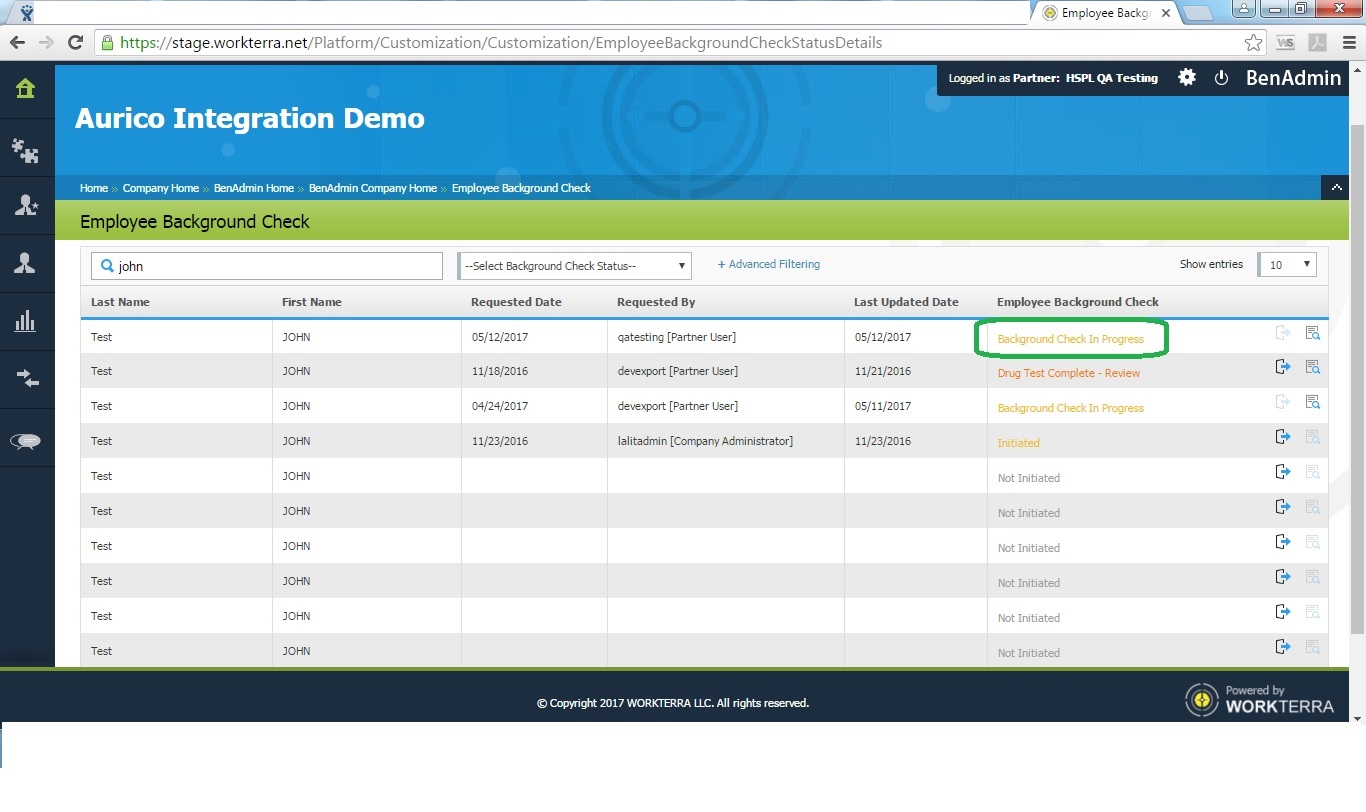Collapse the header using the up chevron
1366x812 pixels.
coord(1335,187)
